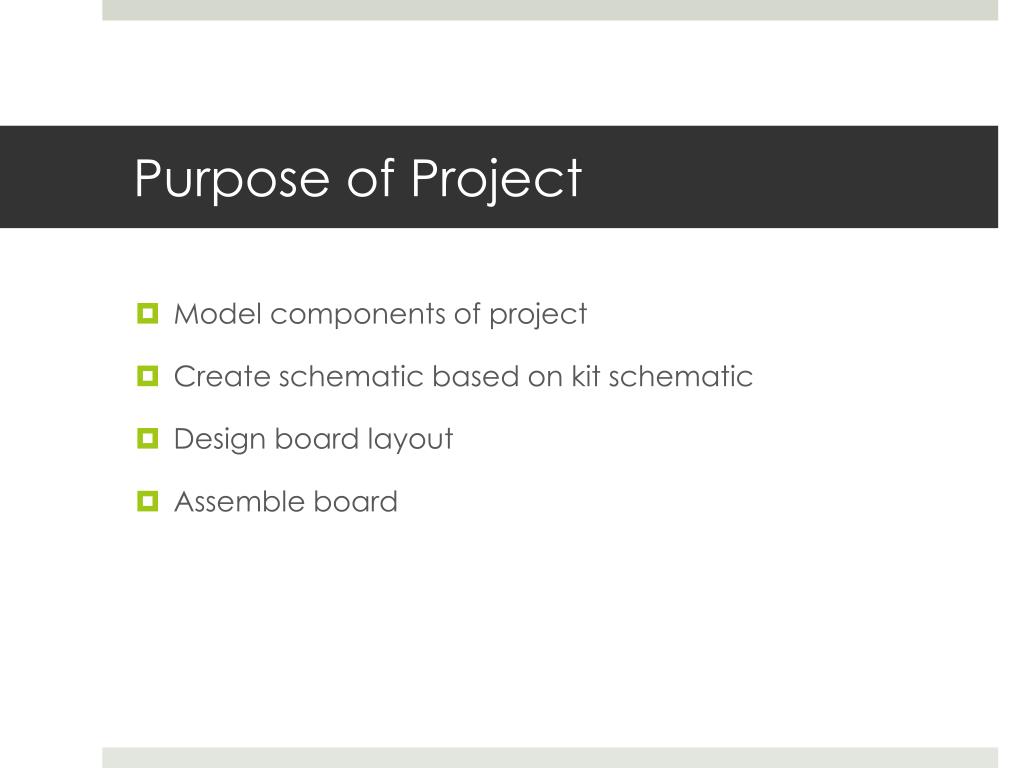The height and width of the screenshot is (768, 1024).
Task: Click the word 'Project' in the title
Action: coord(496,178)
